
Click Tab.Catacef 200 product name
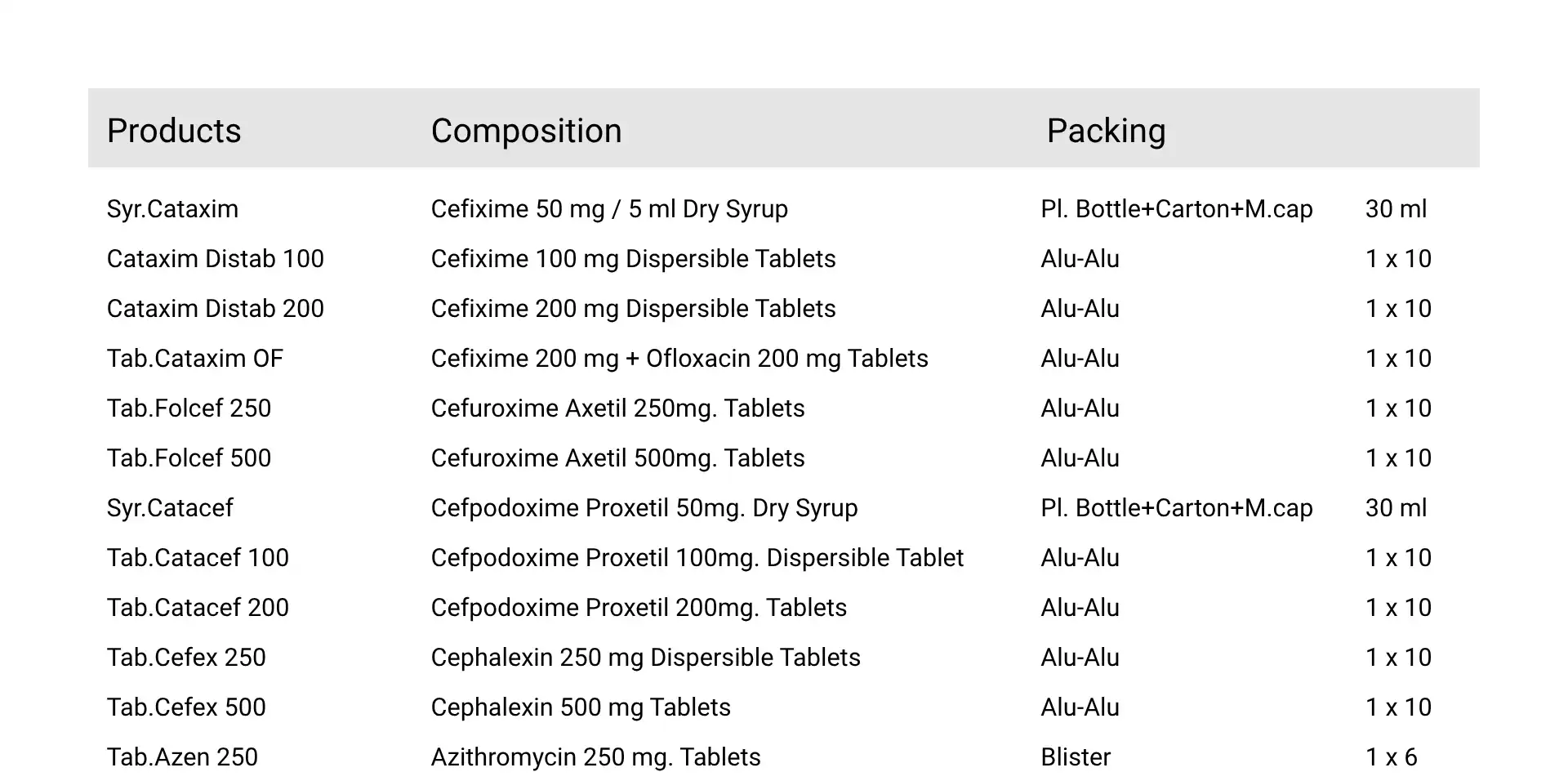(x=198, y=608)
